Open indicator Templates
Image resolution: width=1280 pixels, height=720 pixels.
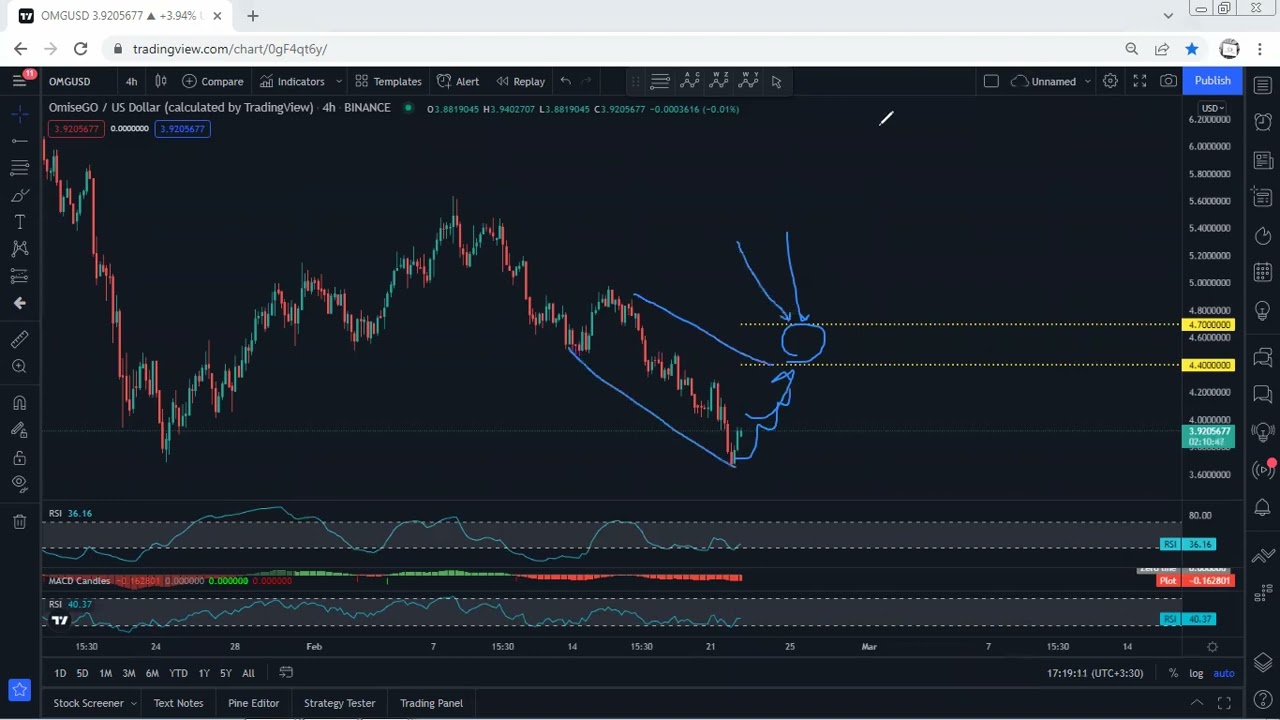point(388,81)
